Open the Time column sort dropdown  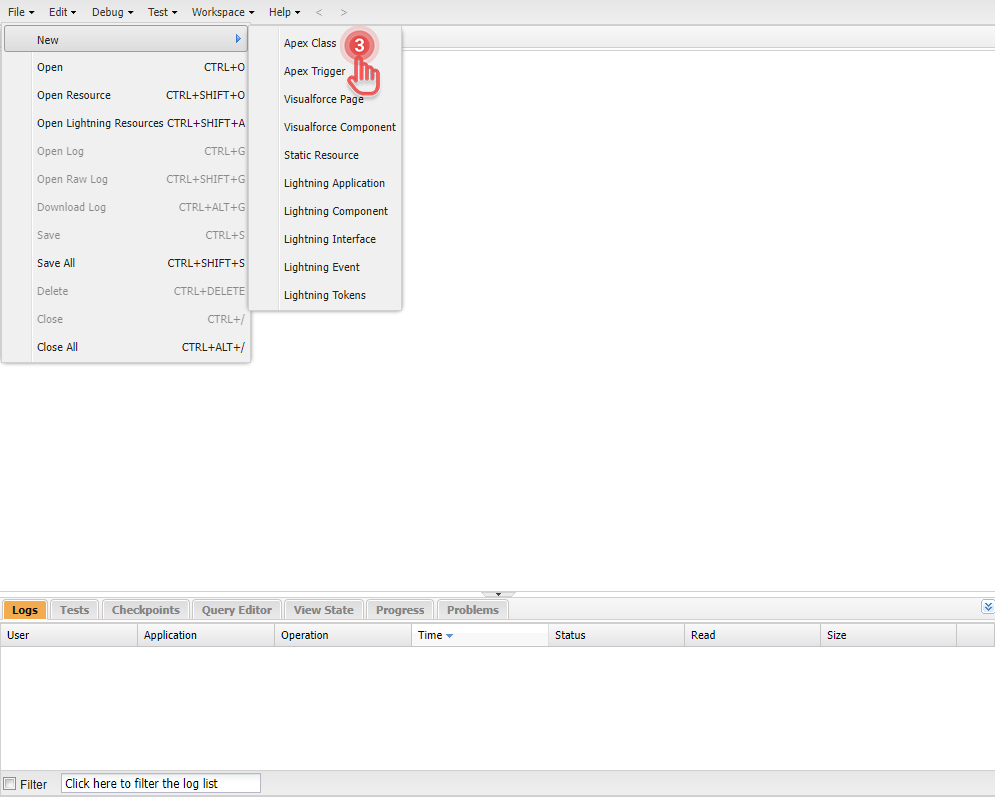[449, 634]
